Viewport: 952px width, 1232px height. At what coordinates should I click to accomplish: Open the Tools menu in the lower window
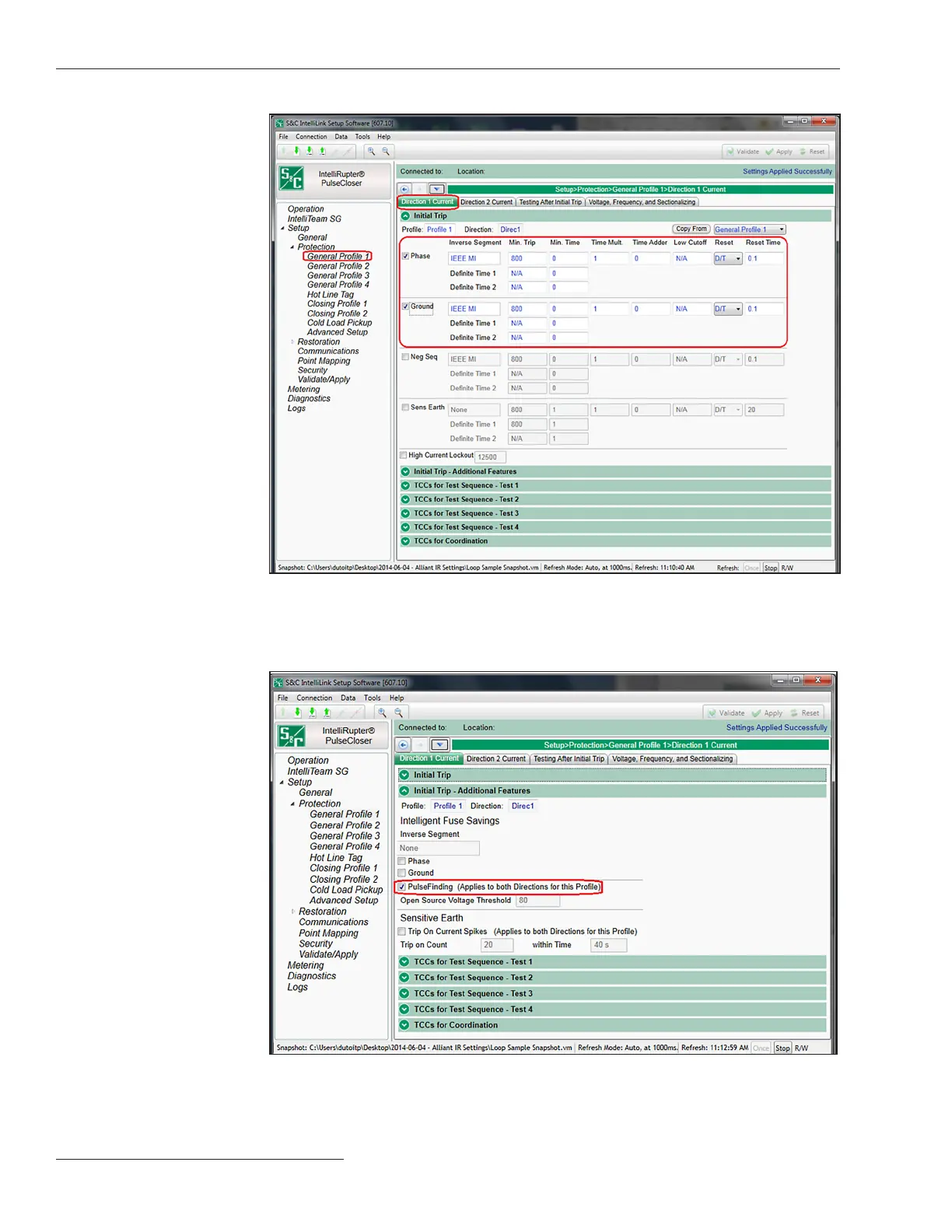(373, 698)
